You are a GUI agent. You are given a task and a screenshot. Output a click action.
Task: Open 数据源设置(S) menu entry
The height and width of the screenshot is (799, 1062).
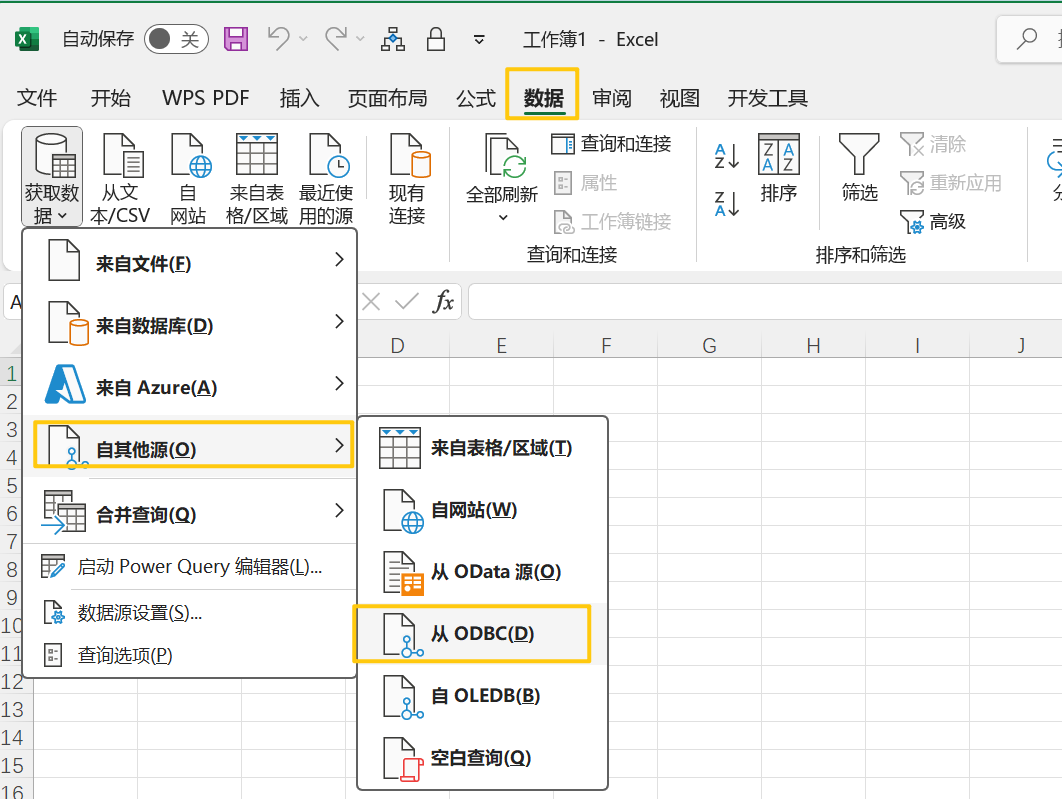tap(190, 613)
